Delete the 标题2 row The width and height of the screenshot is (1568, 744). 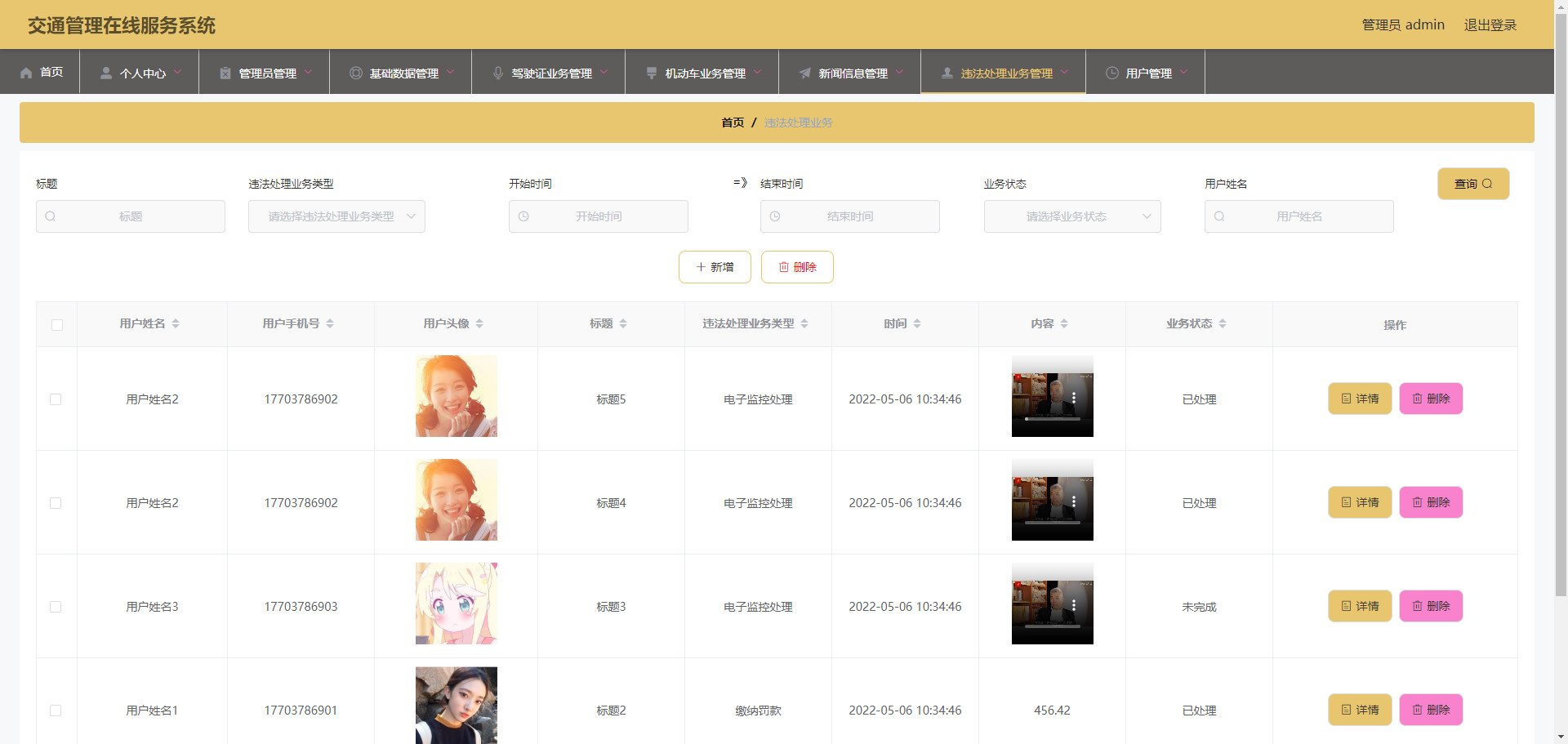click(x=1431, y=710)
